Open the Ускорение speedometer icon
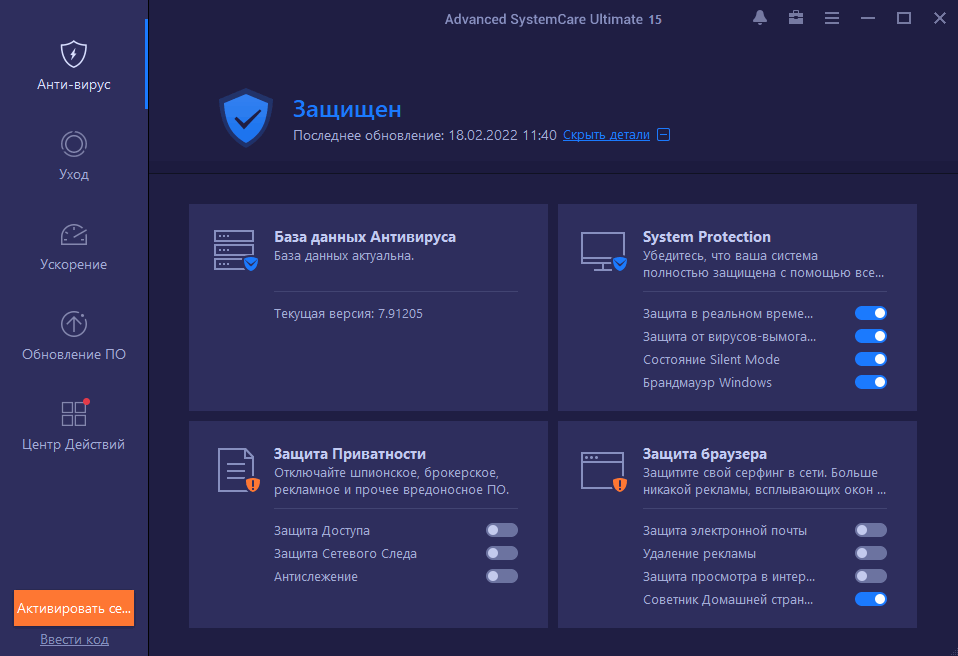Screen dimensions: 958x656 [x=73, y=235]
